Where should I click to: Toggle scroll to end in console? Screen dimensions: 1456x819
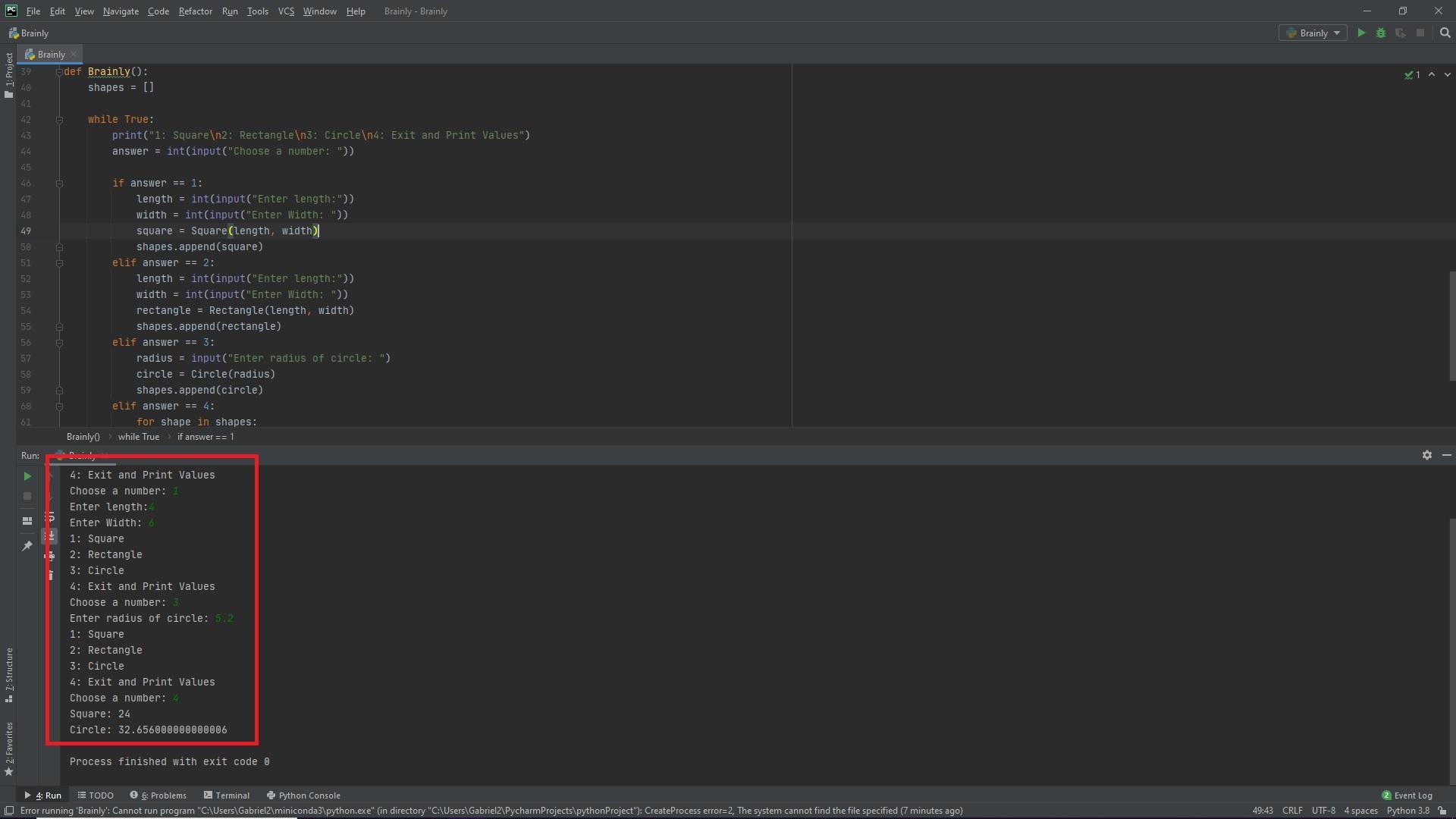[50, 537]
